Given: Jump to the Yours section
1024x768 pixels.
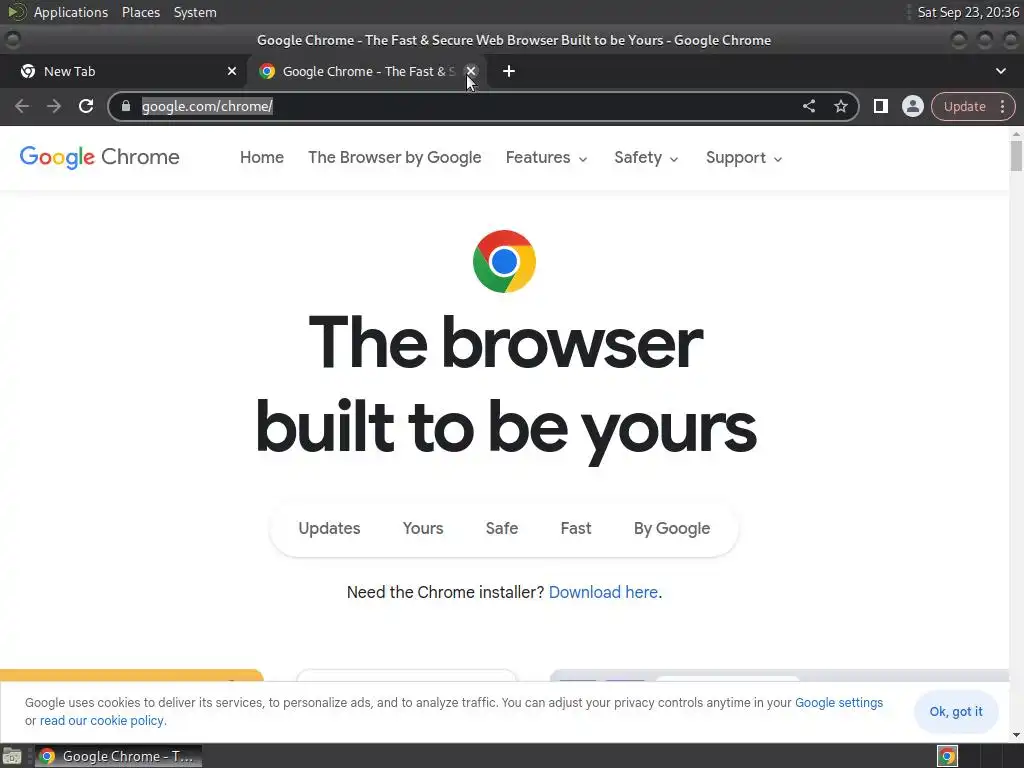Looking at the screenshot, I should 423,528.
